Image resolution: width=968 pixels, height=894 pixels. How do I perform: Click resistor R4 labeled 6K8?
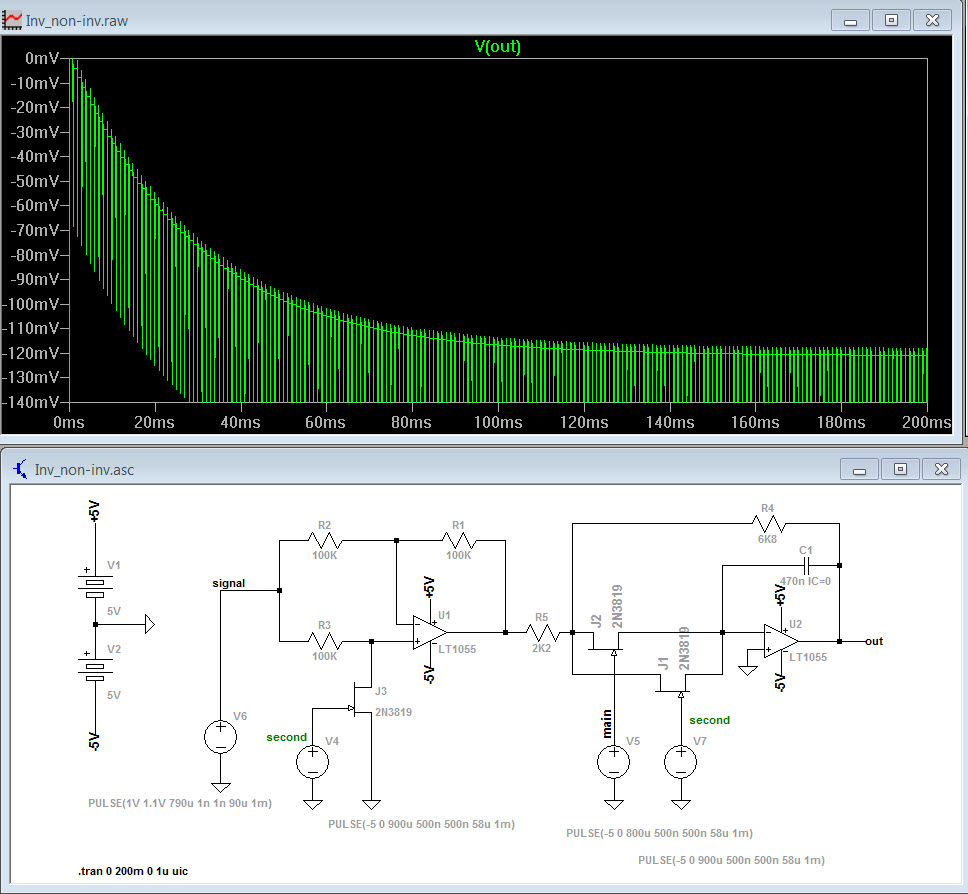(768, 523)
